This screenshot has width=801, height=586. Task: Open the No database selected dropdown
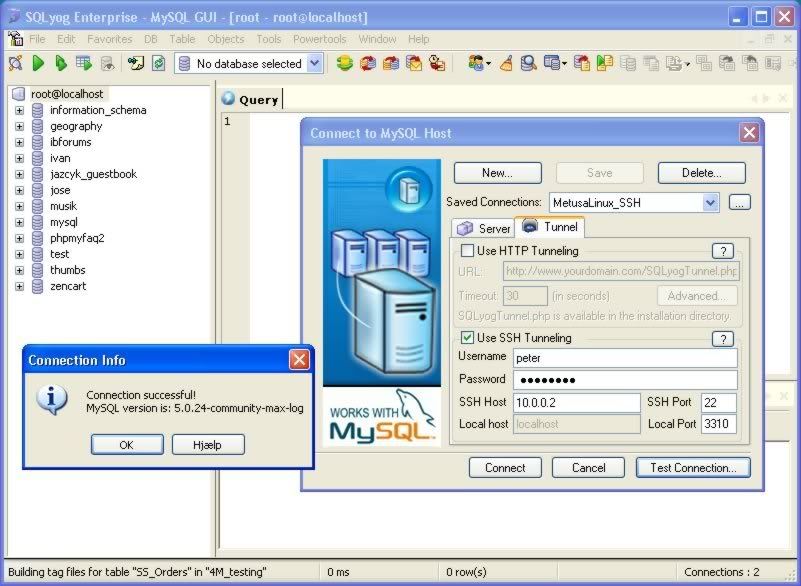pos(315,63)
